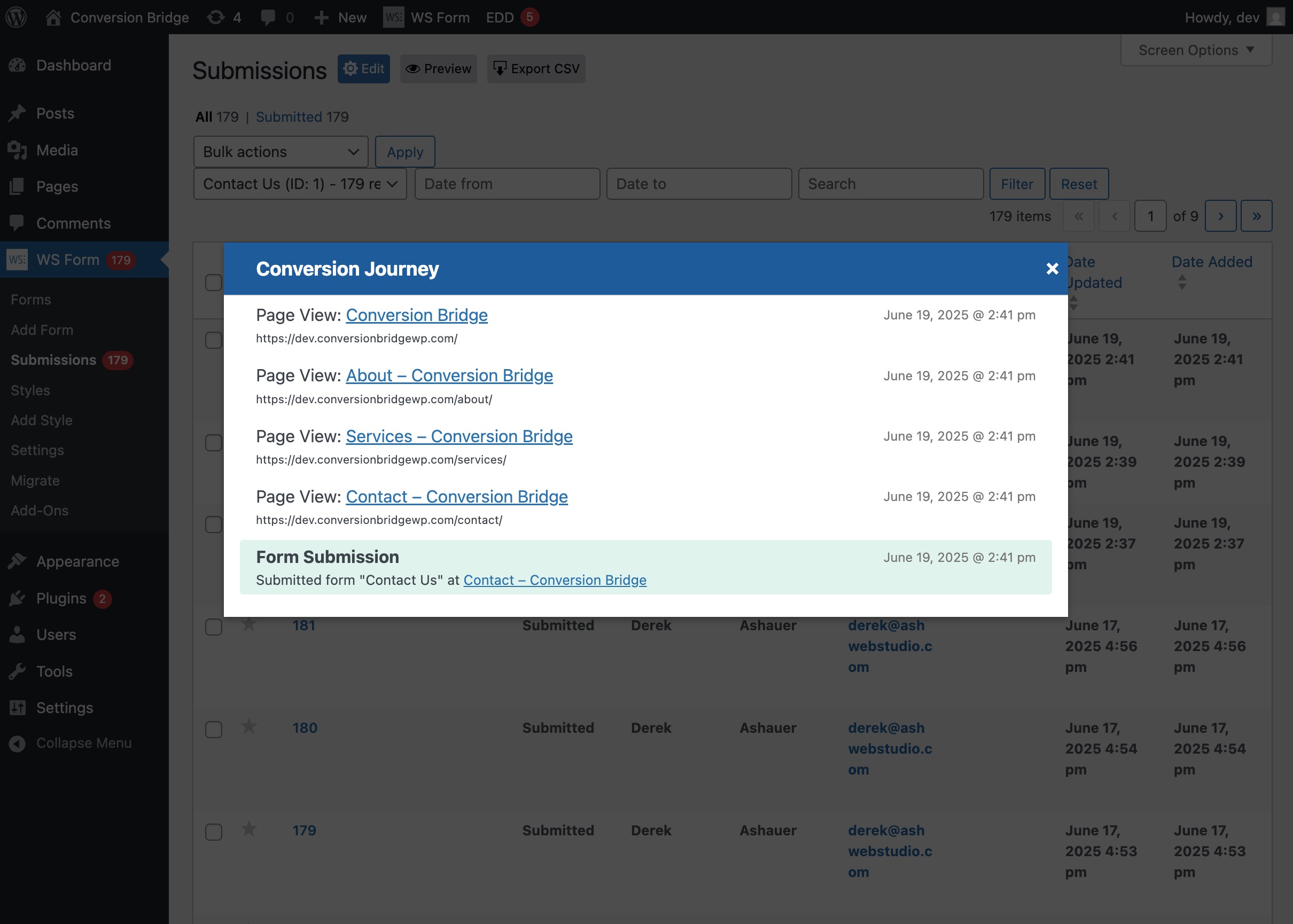This screenshot has width=1293, height=924.
Task: Open the comments bubble in admin bar
Action: click(268, 18)
